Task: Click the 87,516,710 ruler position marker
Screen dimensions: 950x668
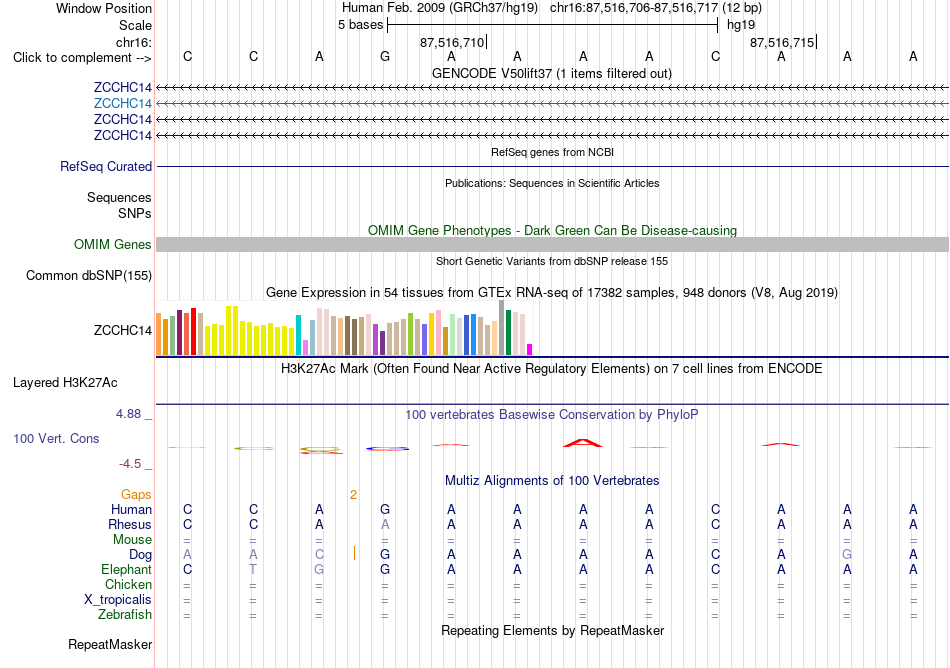Action: click(452, 42)
